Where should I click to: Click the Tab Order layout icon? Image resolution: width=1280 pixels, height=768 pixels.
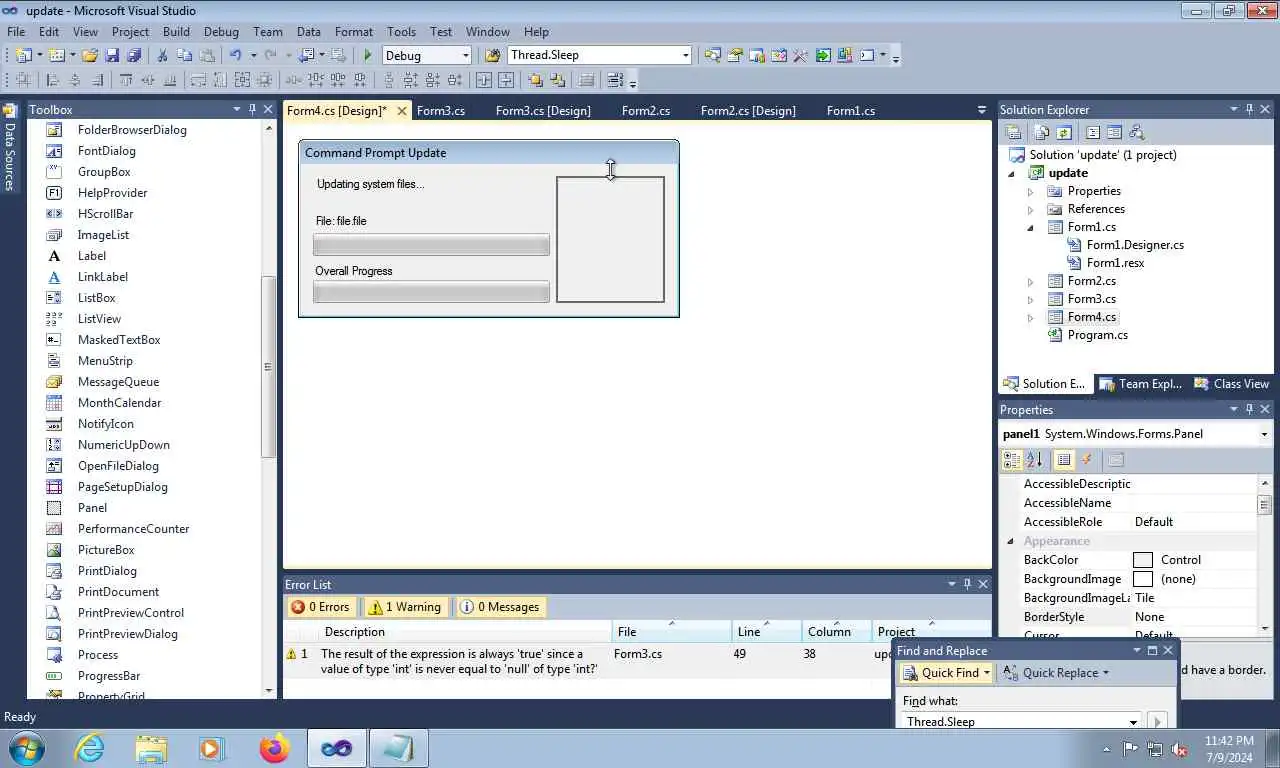(x=614, y=80)
